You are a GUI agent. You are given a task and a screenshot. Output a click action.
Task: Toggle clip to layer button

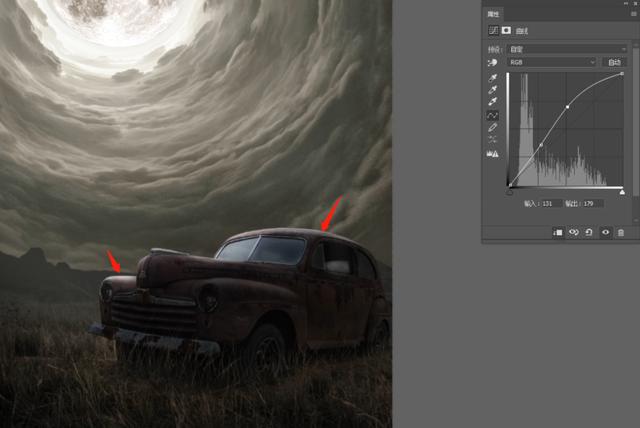[x=558, y=232]
